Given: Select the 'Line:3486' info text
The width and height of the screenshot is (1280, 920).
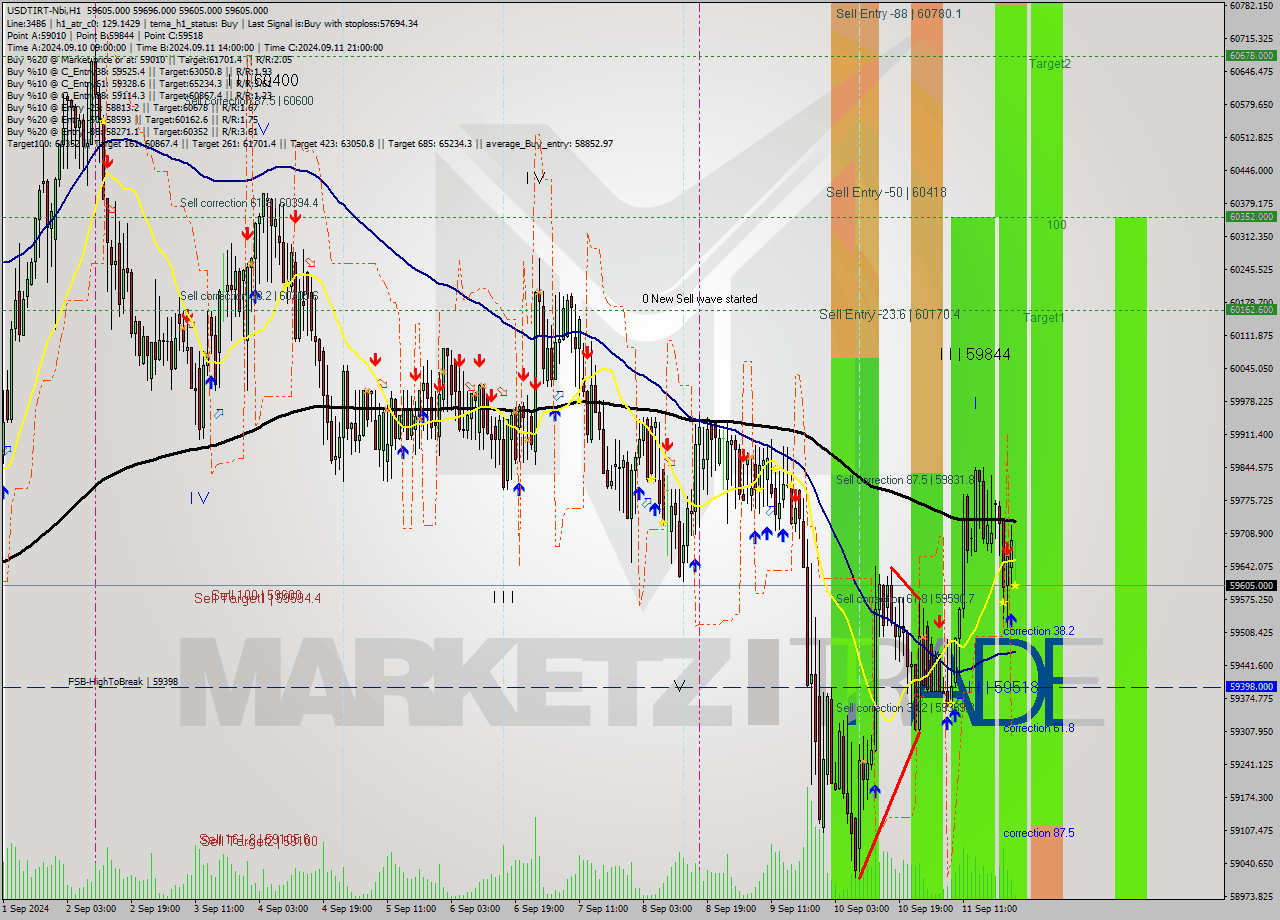Looking at the screenshot, I should click(x=25, y=23).
